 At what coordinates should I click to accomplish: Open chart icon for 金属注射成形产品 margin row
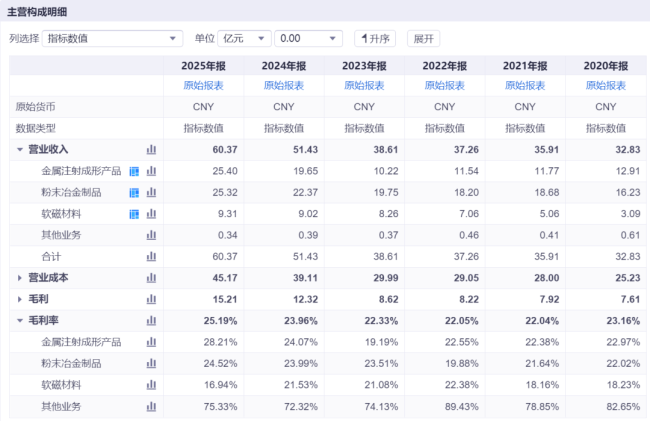151,342
